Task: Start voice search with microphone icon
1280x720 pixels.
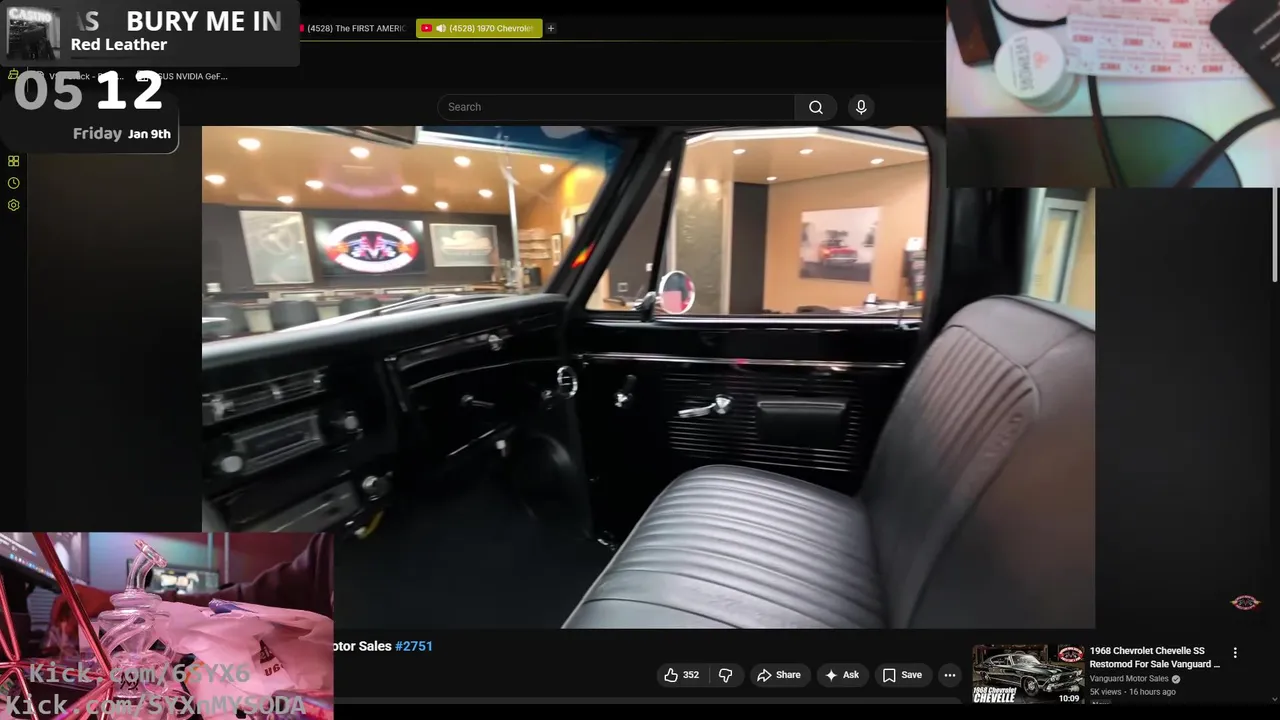Action: click(861, 107)
